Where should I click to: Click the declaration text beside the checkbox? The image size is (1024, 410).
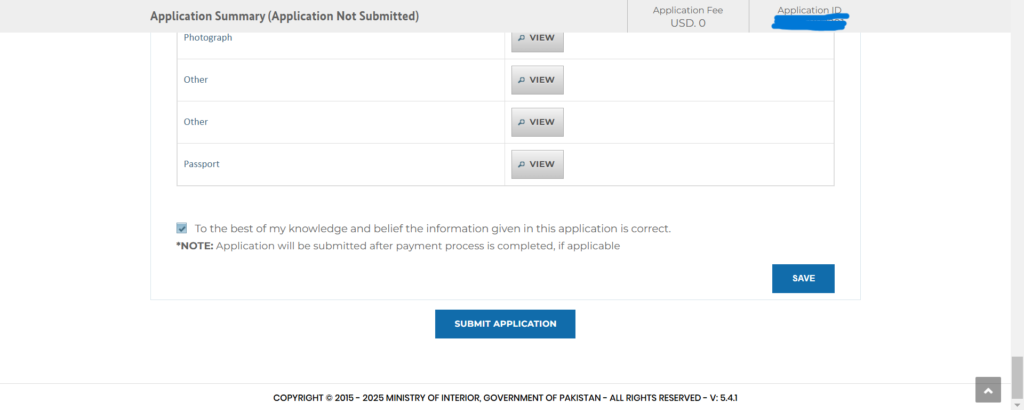432,228
